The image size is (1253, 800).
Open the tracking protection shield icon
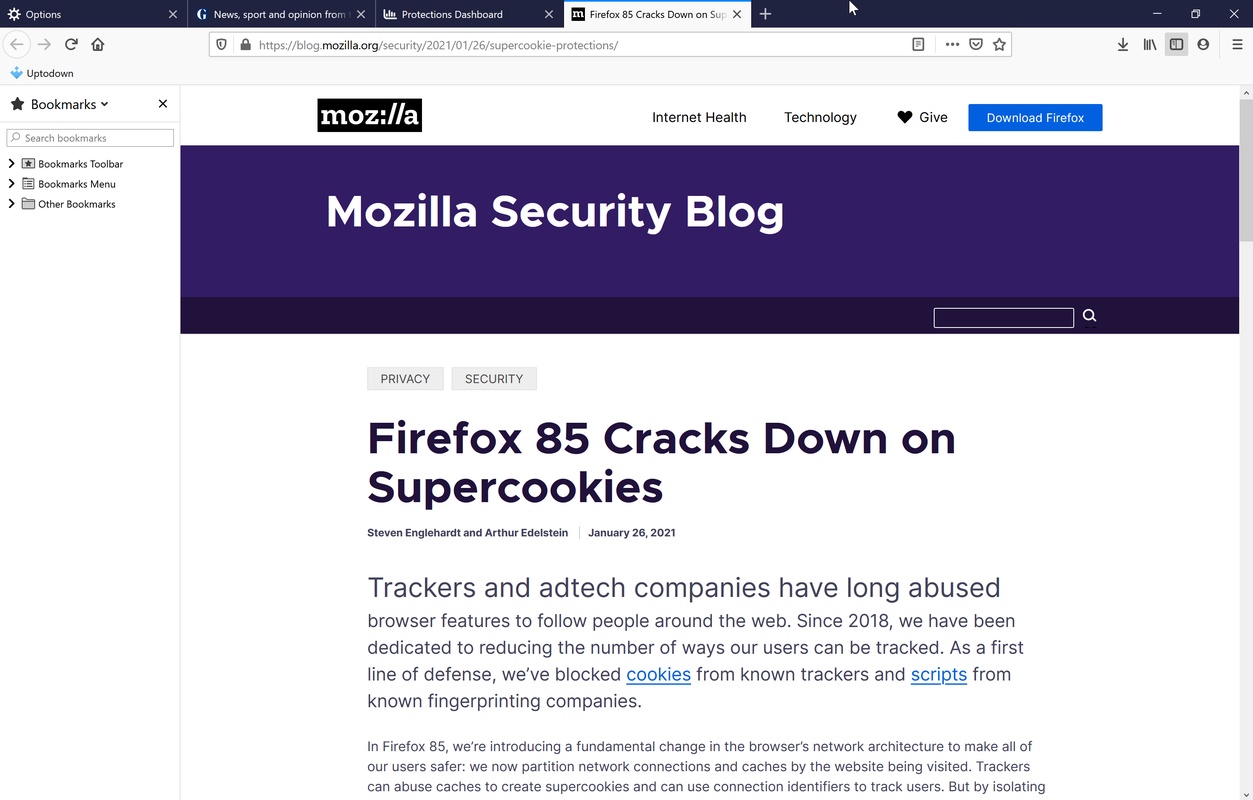[222, 45]
